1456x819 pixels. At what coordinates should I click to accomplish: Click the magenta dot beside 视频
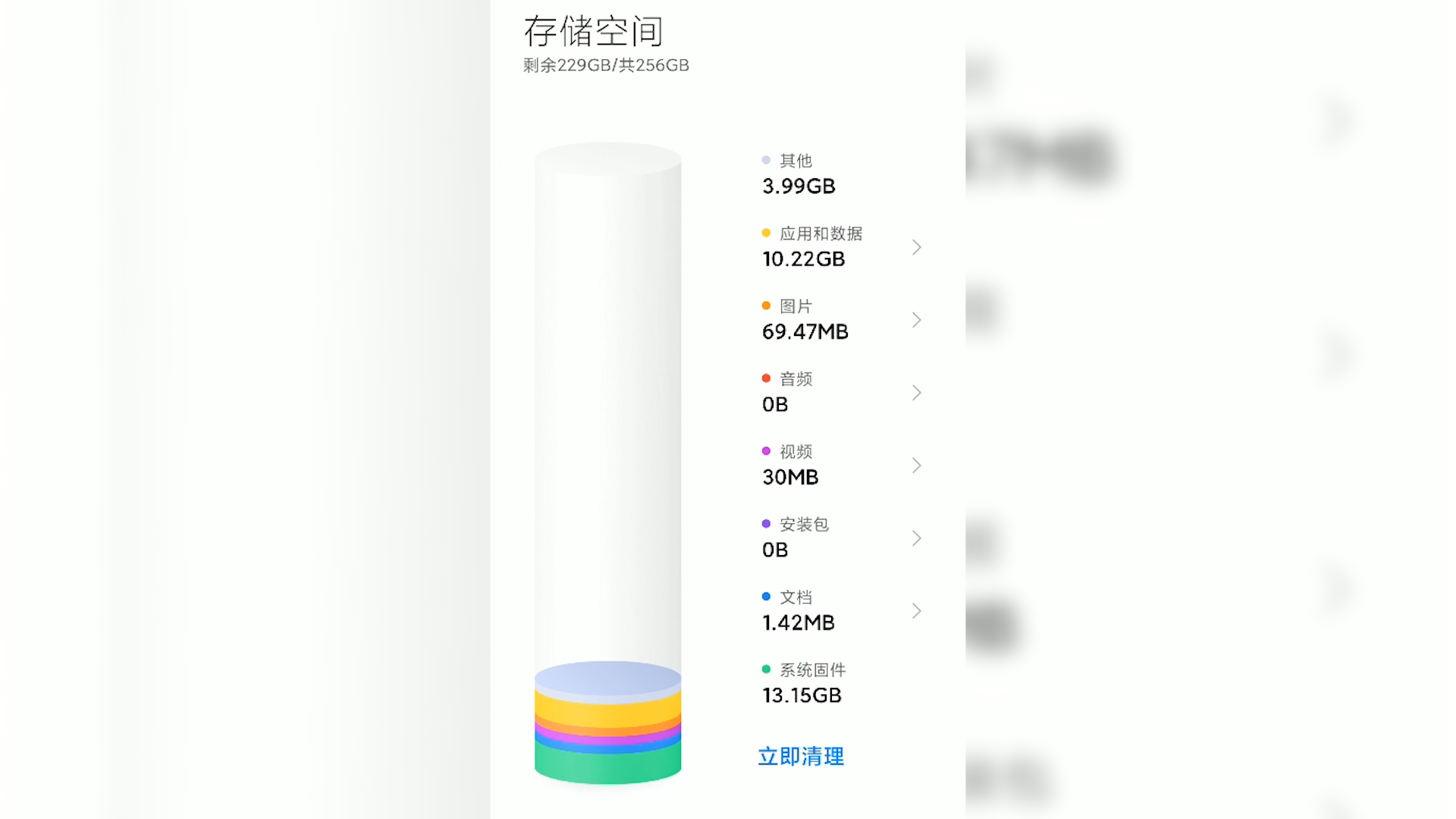766,451
